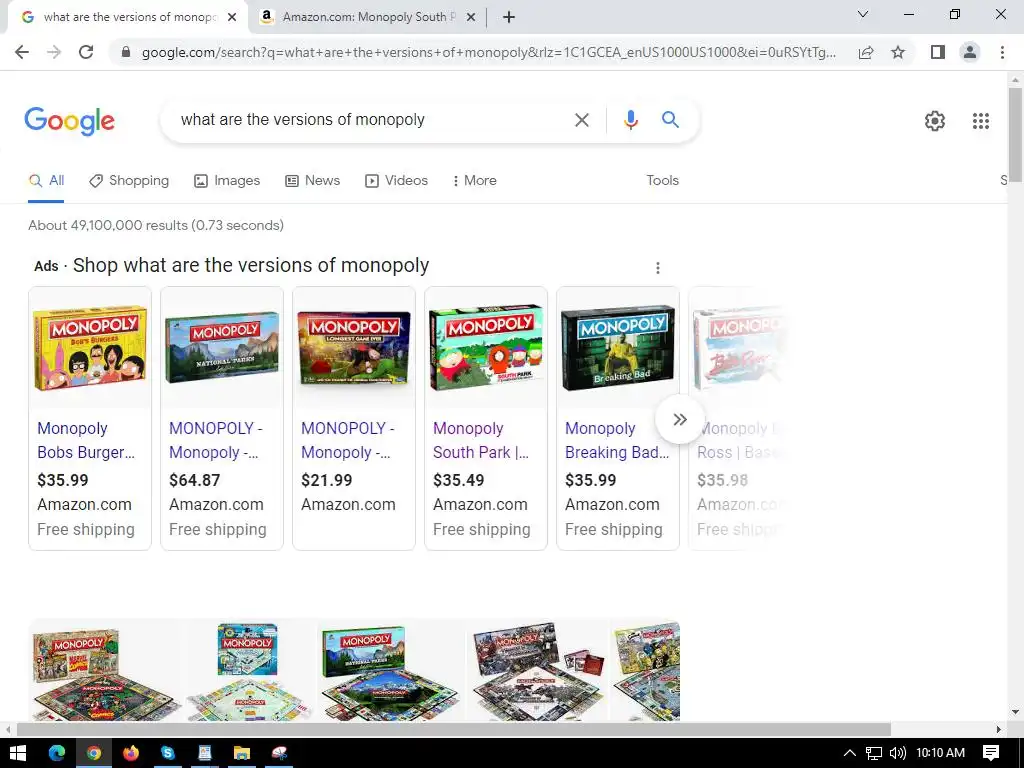The image size is (1024, 768).
Task: Select the Monopoly Breaking Bad product image
Action: point(618,347)
